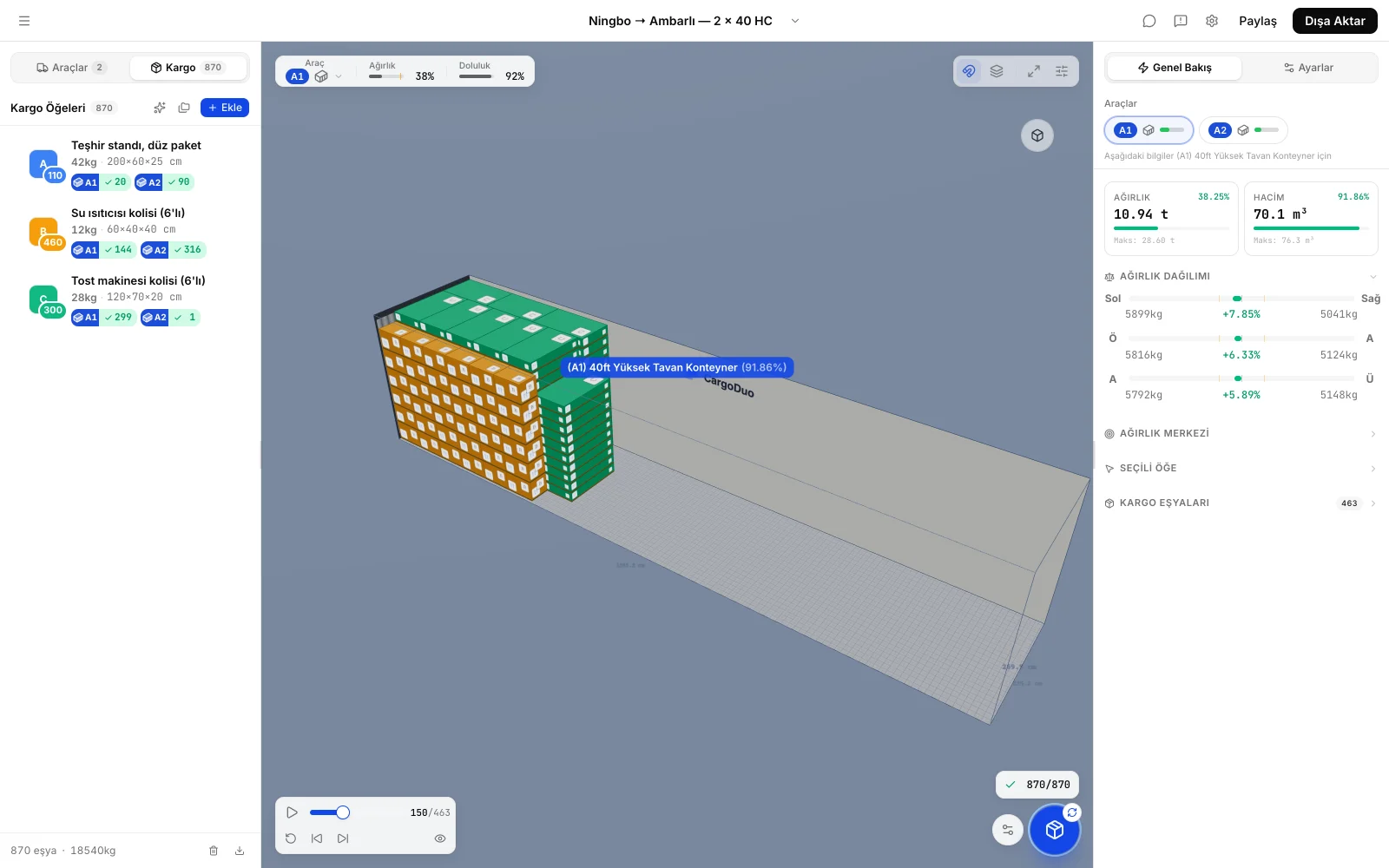Open the Araç A1 vehicle selector dropdown
Viewport: 1389px width, 868px height.
314,76
